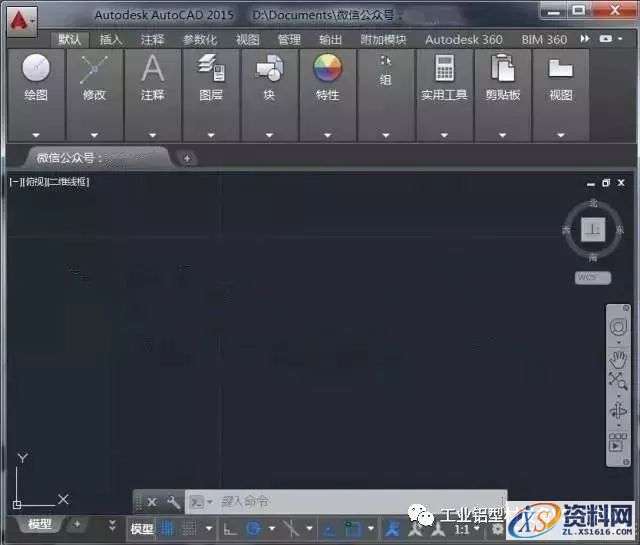The height and width of the screenshot is (545, 640).
Task: Toggle ortho mode in status bar
Action: coord(230,529)
